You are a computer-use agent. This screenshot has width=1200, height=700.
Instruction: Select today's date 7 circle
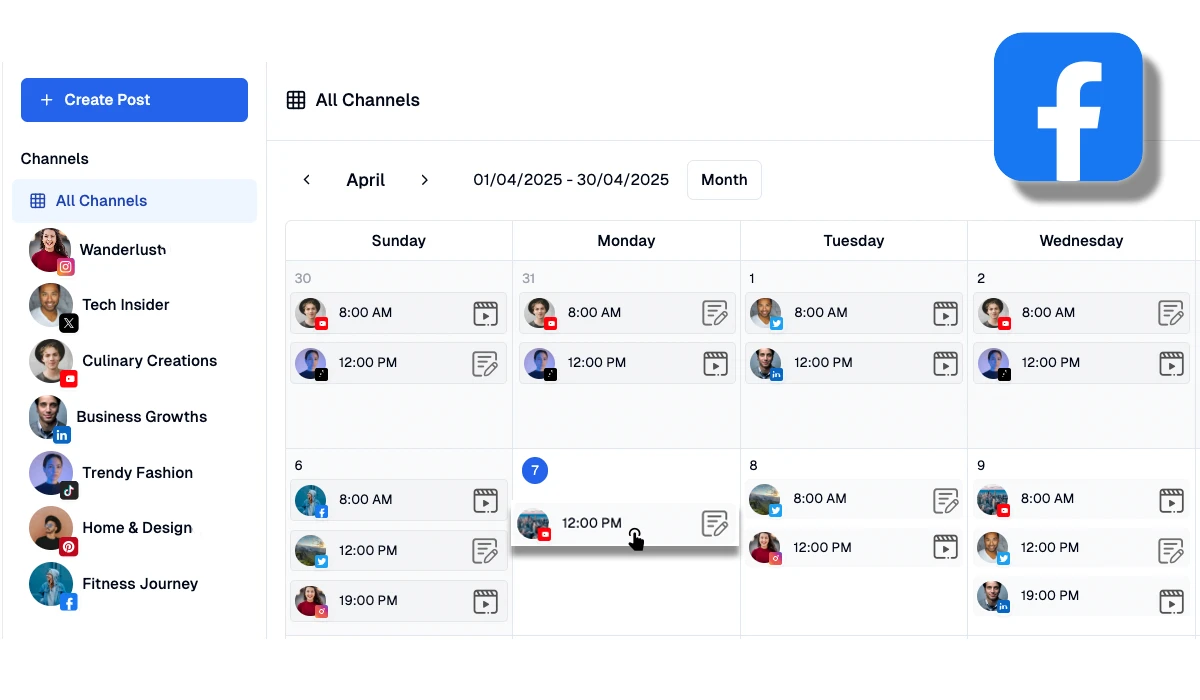coord(535,470)
